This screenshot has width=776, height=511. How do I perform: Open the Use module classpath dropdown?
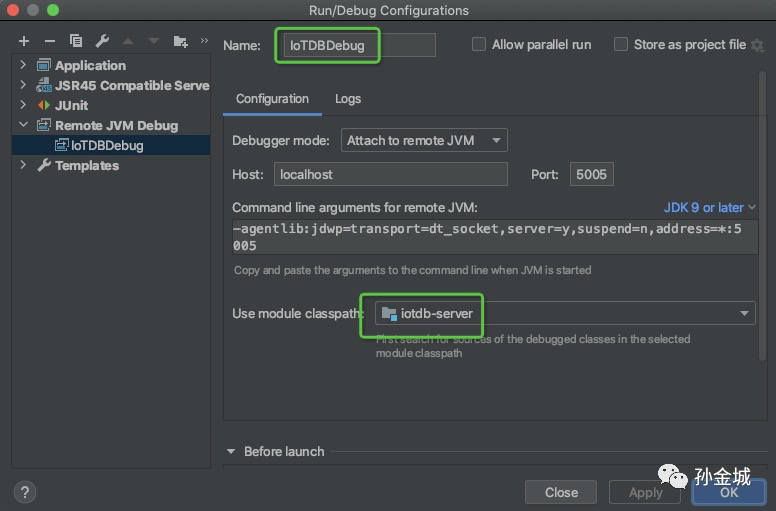coord(565,314)
